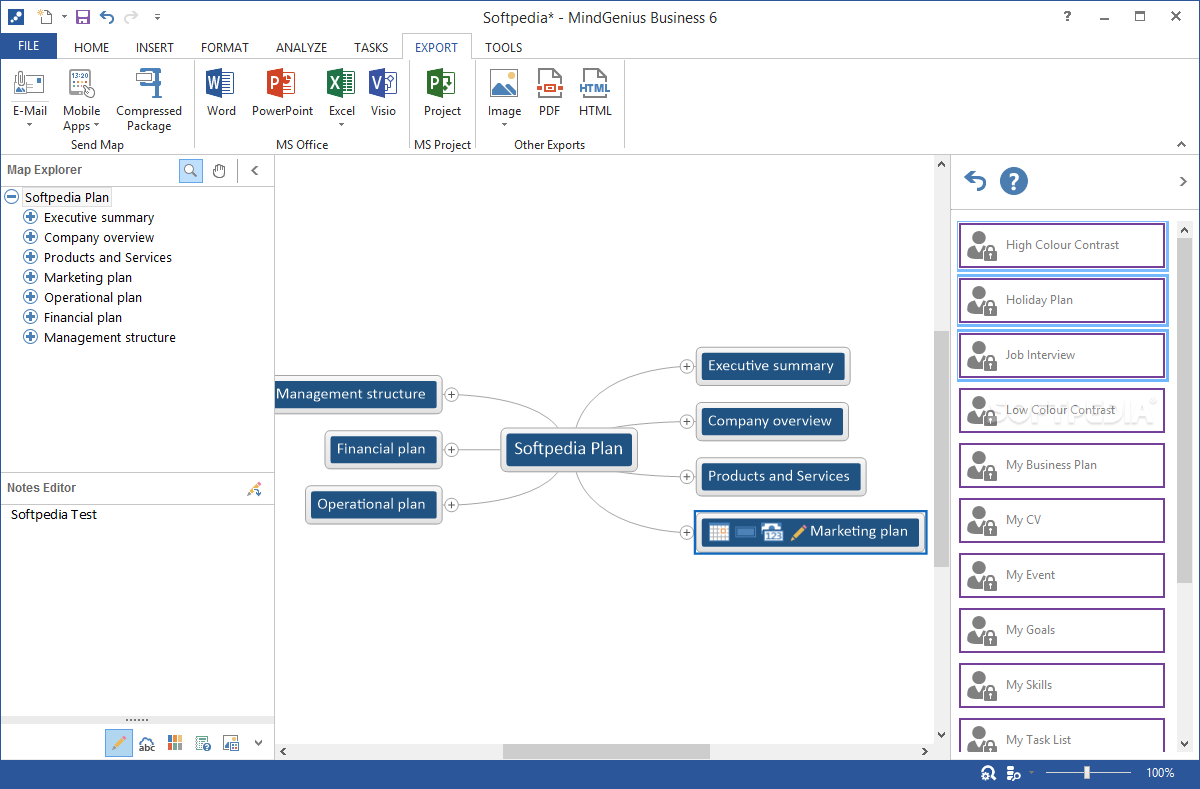Viewport: 1200px width, 789px height.
Task: Open the colored grid categories panel icon
Action: coord(175,743)
